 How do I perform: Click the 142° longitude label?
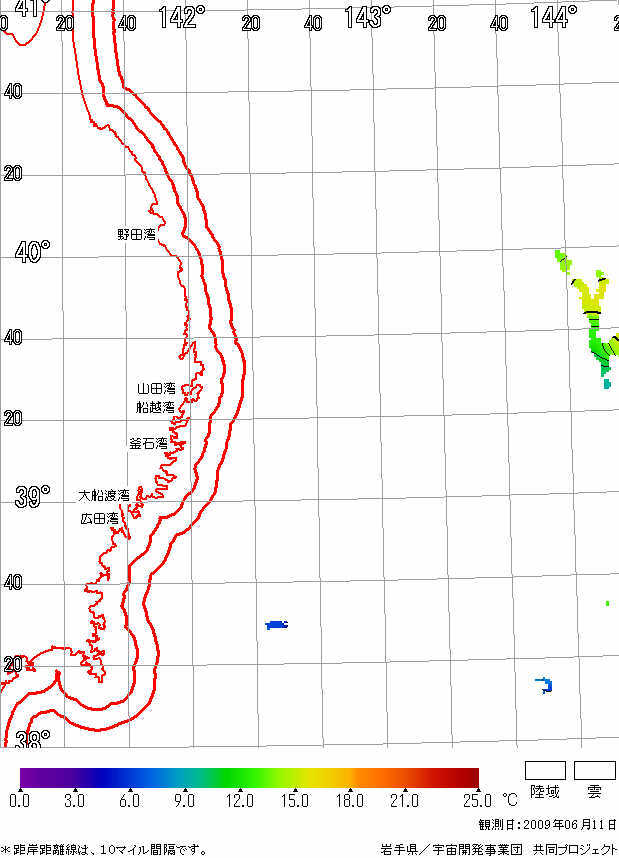[182, 17]
